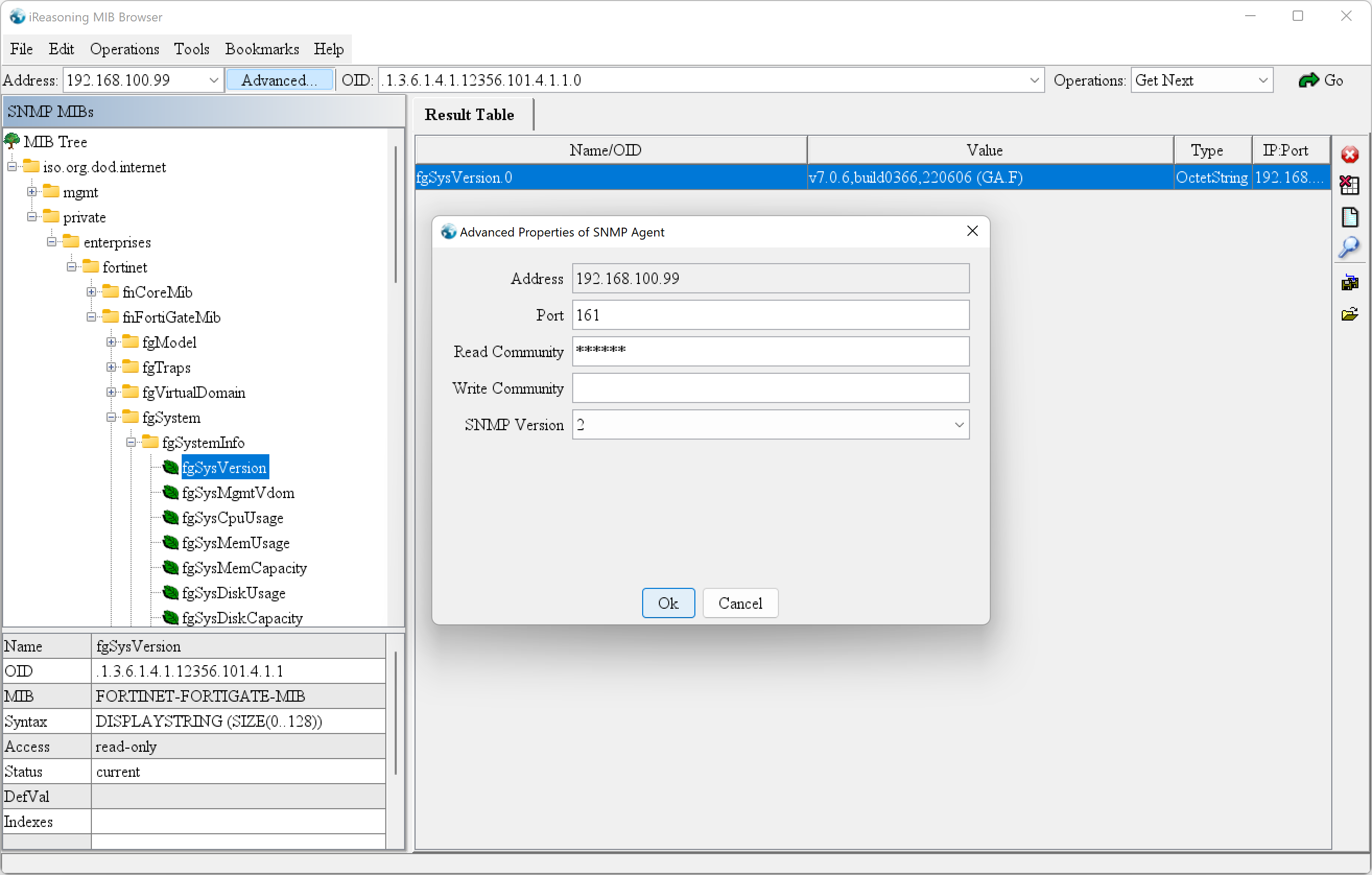
Task: Click the save results floppy icon
Action: (x=1349, y=282)
